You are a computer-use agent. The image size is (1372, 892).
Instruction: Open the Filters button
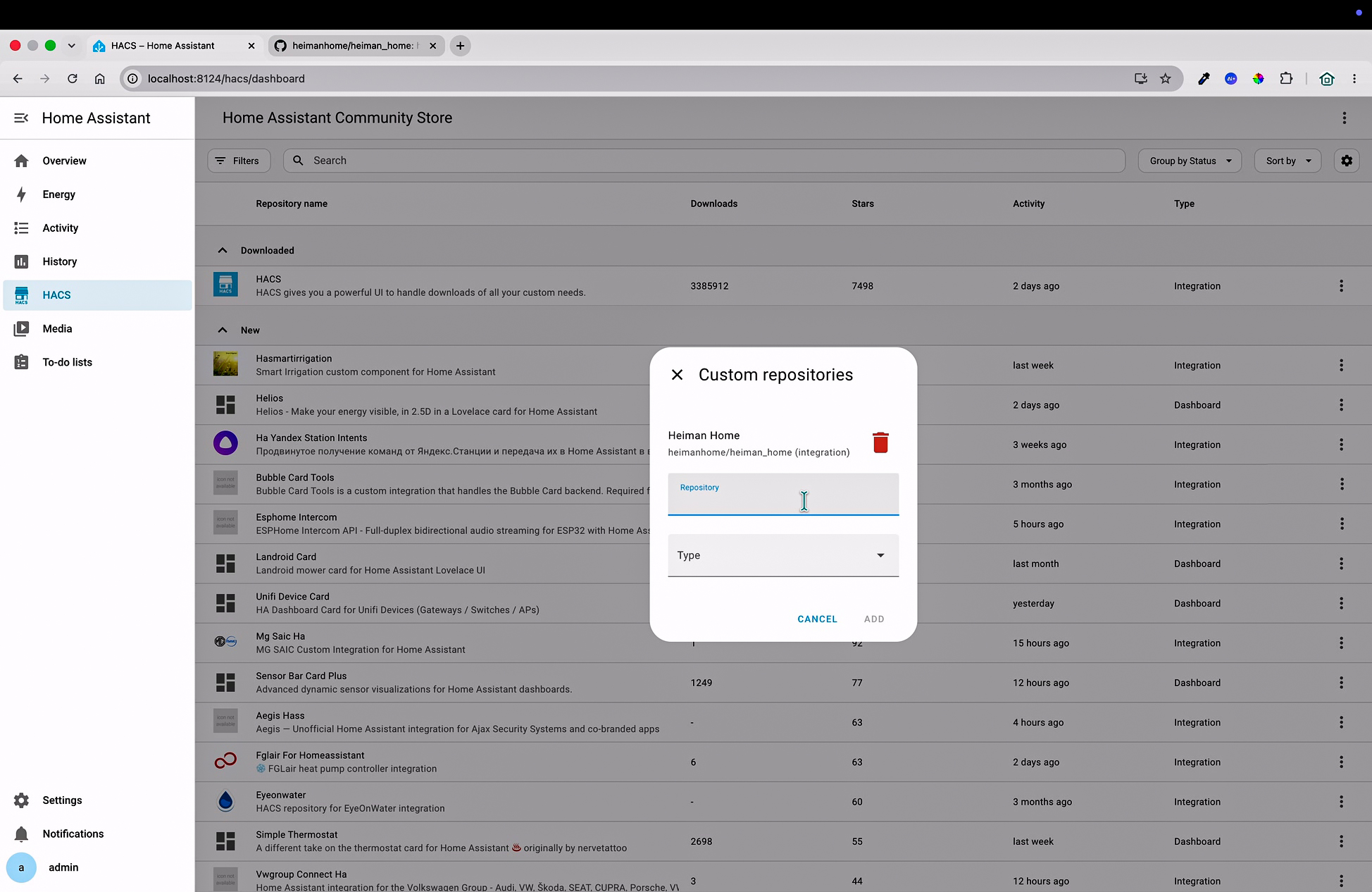(239, 161)
